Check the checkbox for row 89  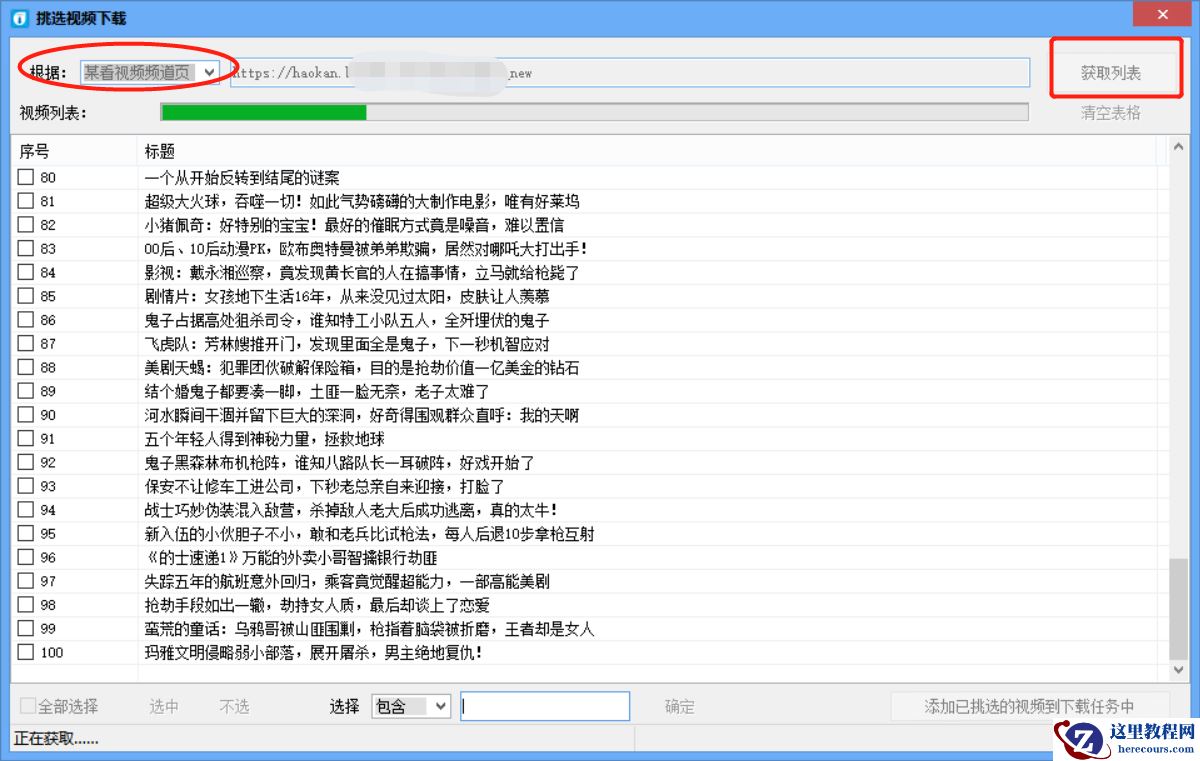pos(26,391)
